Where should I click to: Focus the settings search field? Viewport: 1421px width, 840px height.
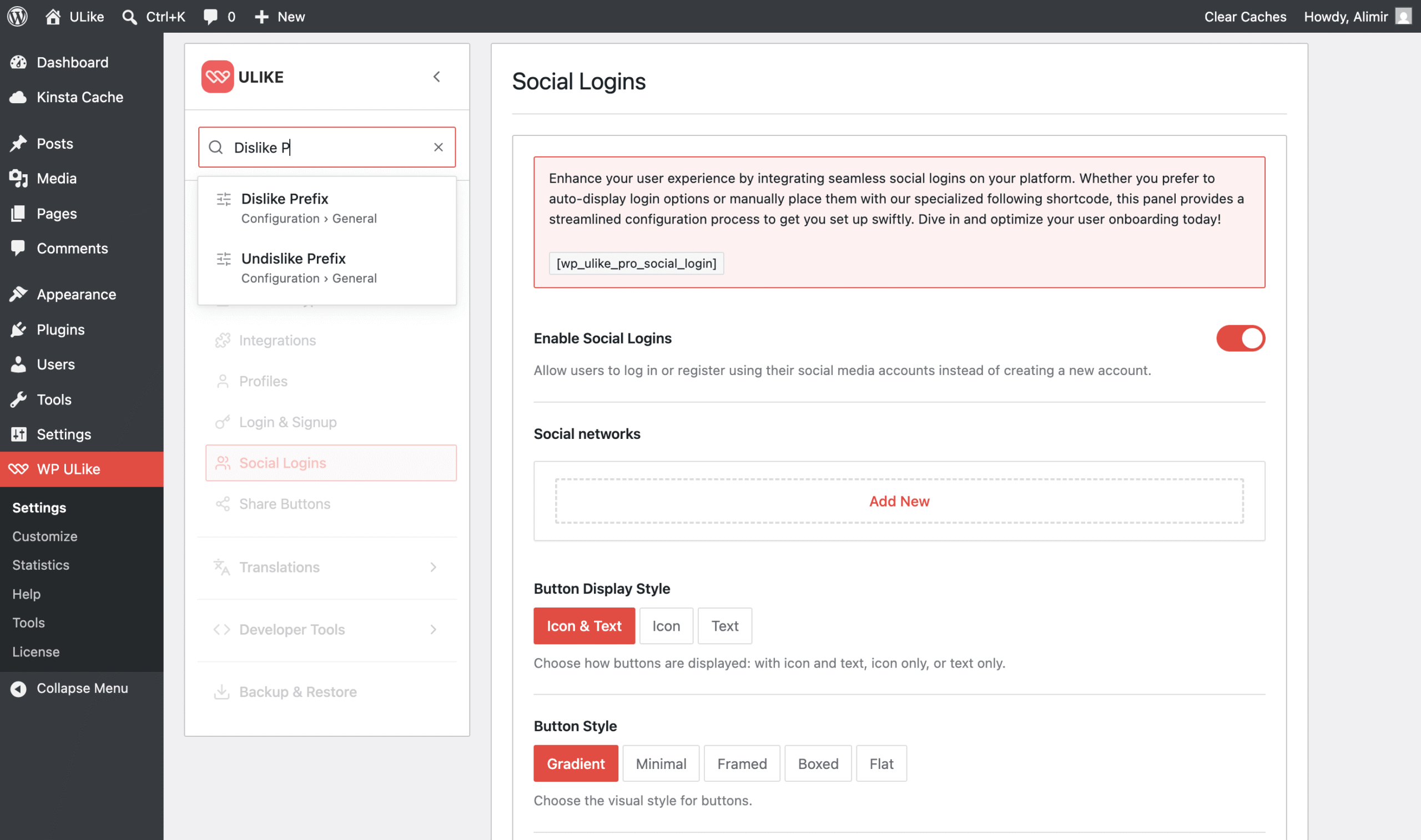coord(326,147)
